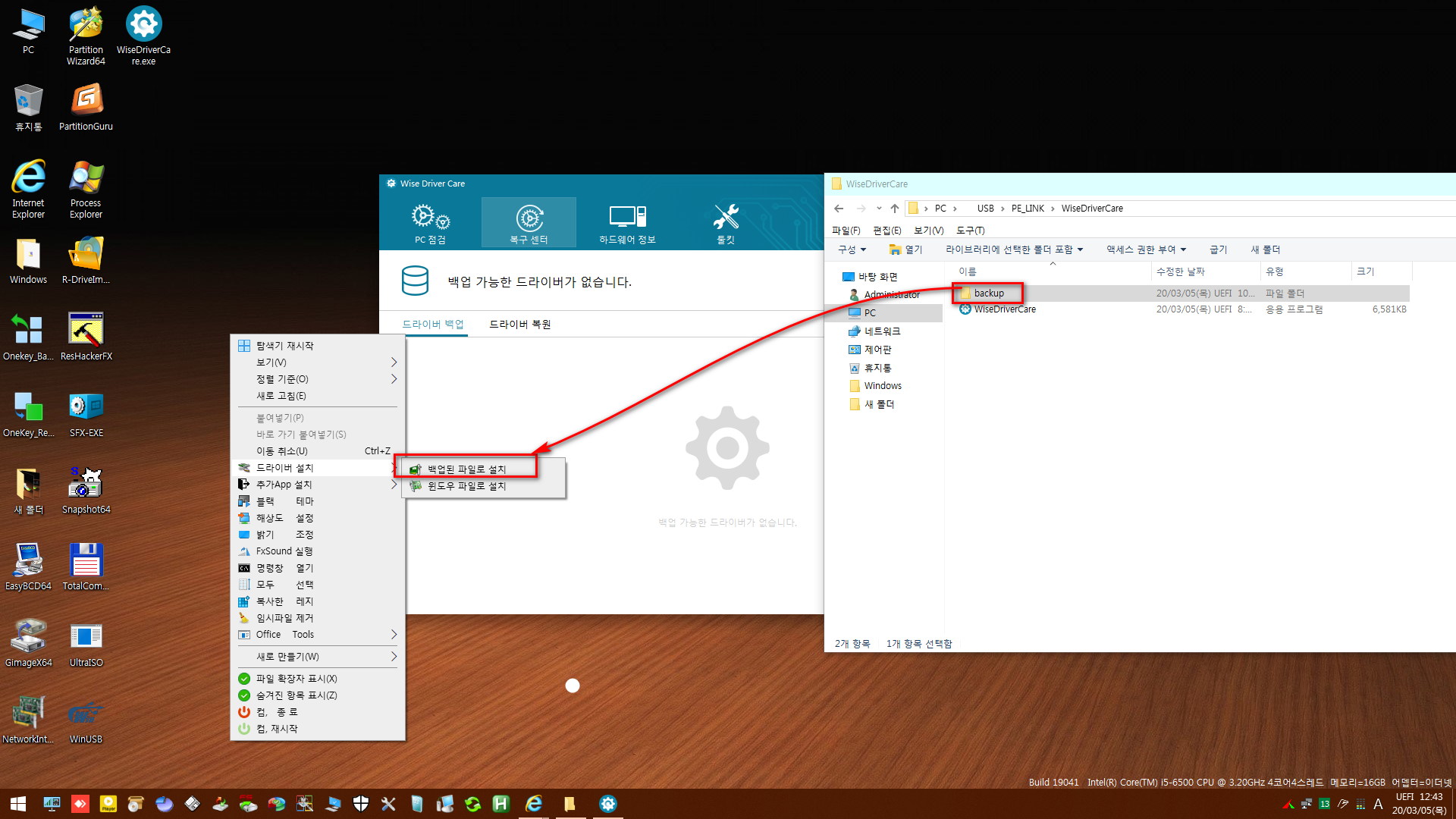Image resolution: width=1456 pixels, height=819 pixels.
Task: Open the 하드웨어 정보 tab
Action: pyautogui.click(x=627, y=223)
